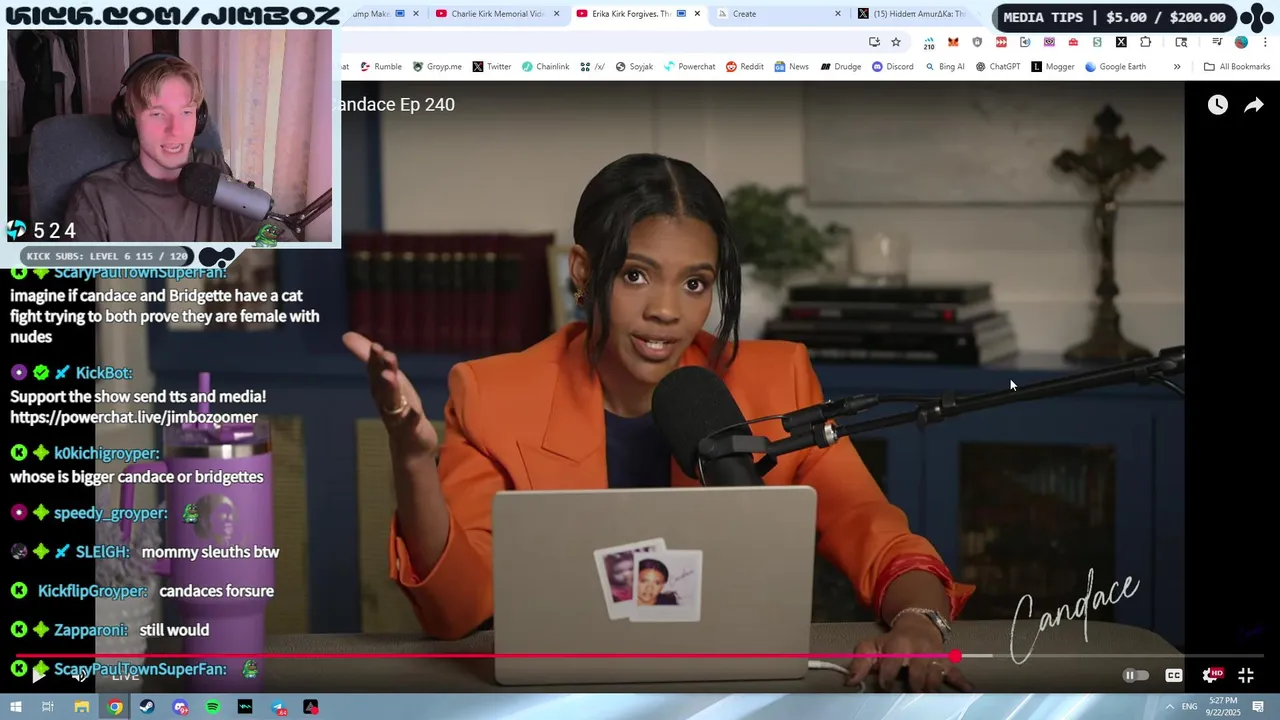Open the Soyjak bookmark
1280x720 pixels.
pyautogui.click(x=634, y=67)
